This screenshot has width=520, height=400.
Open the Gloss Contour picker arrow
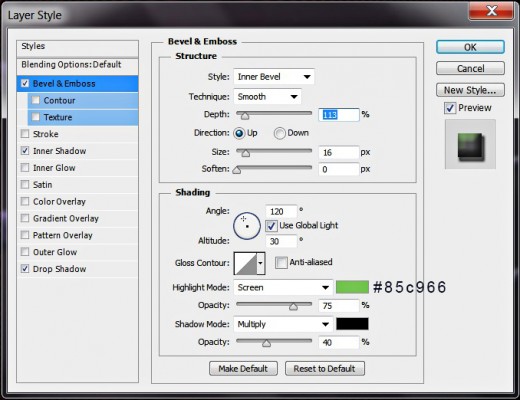point(261,263)
